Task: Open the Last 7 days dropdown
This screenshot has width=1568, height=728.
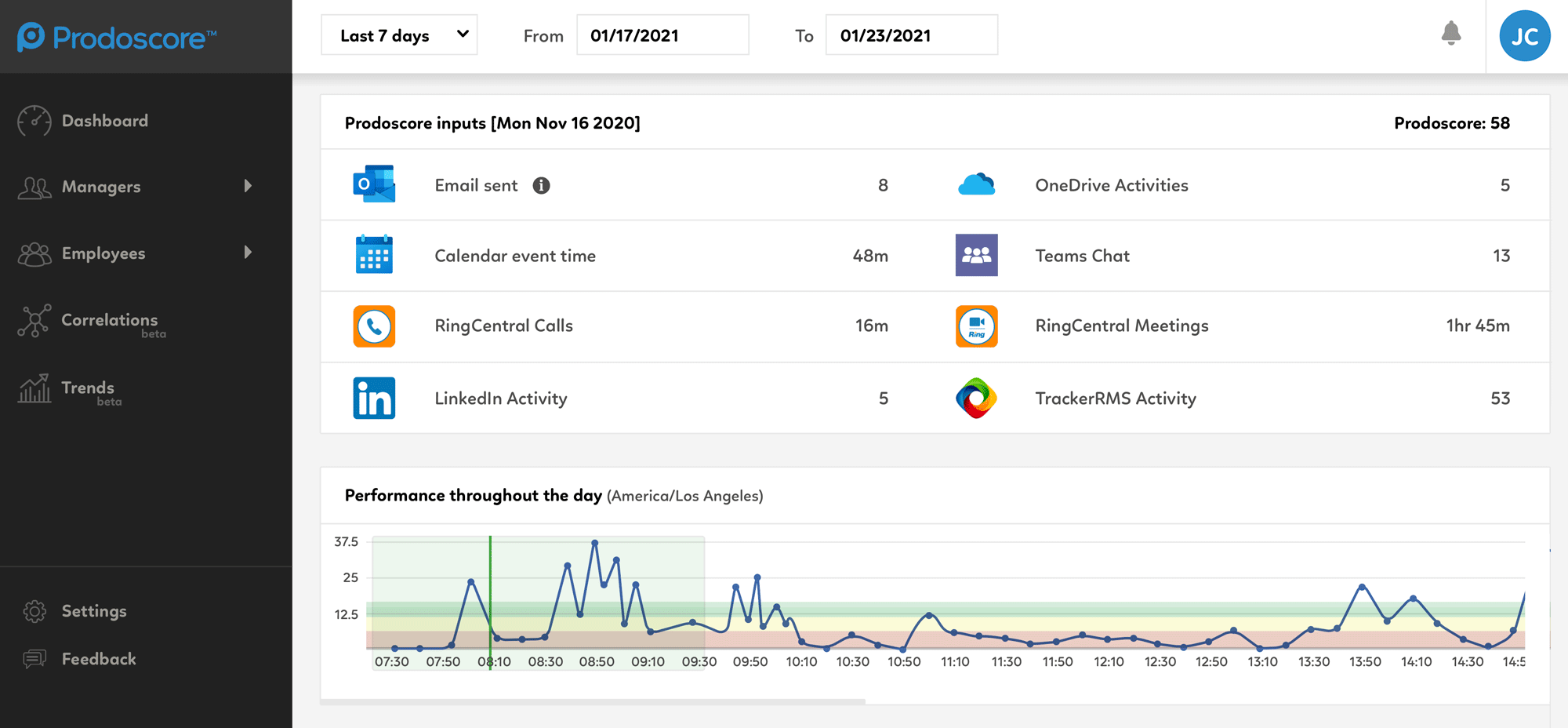Action: point(399,35)
